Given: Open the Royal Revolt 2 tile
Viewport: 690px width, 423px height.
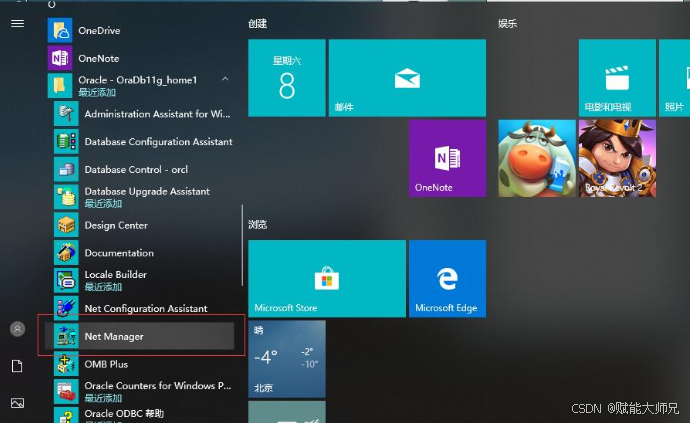Looking at the screenshot, I should click(x=617, y=158).
